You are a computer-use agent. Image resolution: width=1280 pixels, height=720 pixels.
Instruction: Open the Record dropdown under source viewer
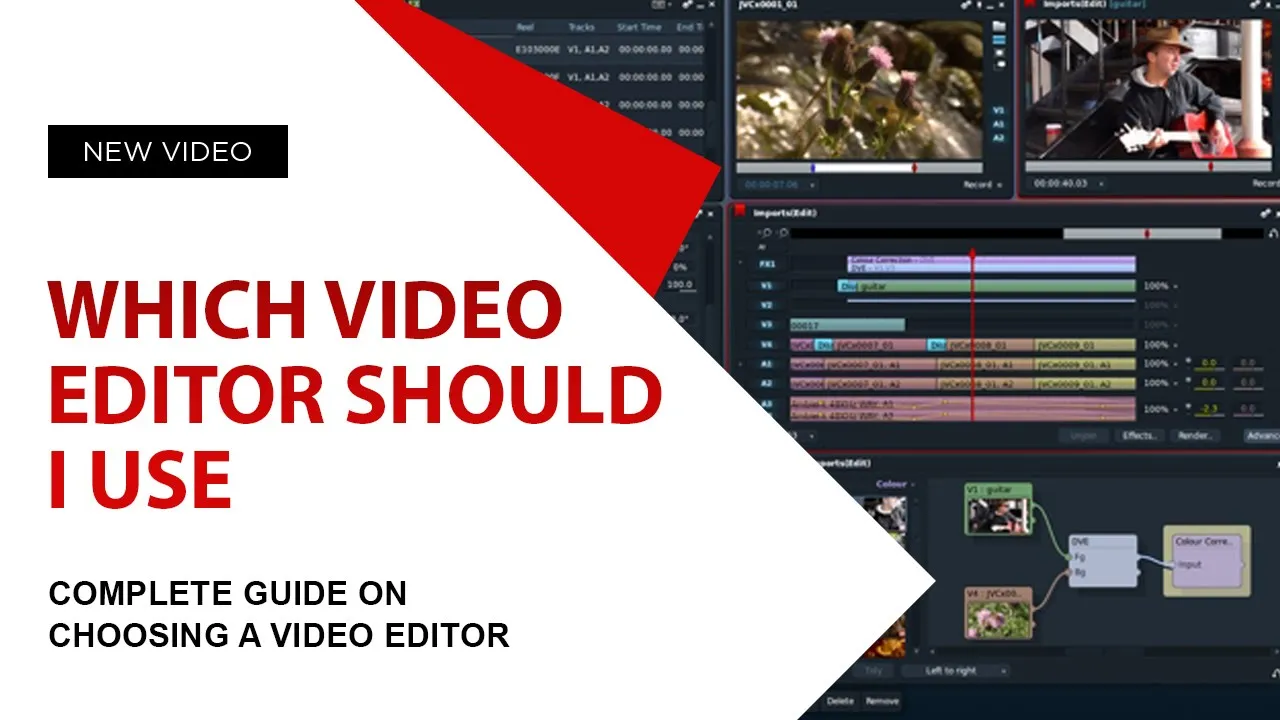click(984, 184)
